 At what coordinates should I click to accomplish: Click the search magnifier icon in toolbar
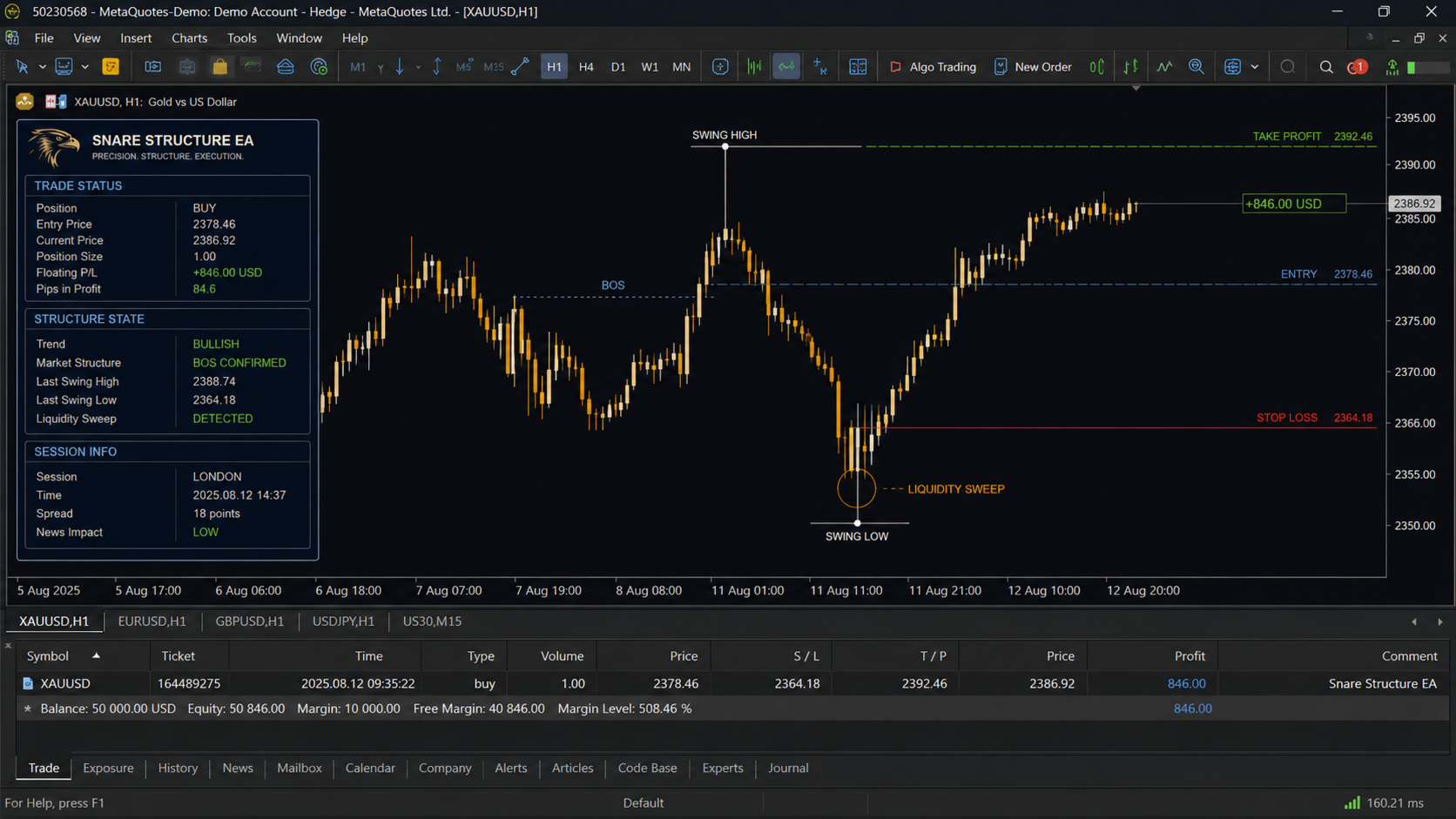coord(1326,67)
